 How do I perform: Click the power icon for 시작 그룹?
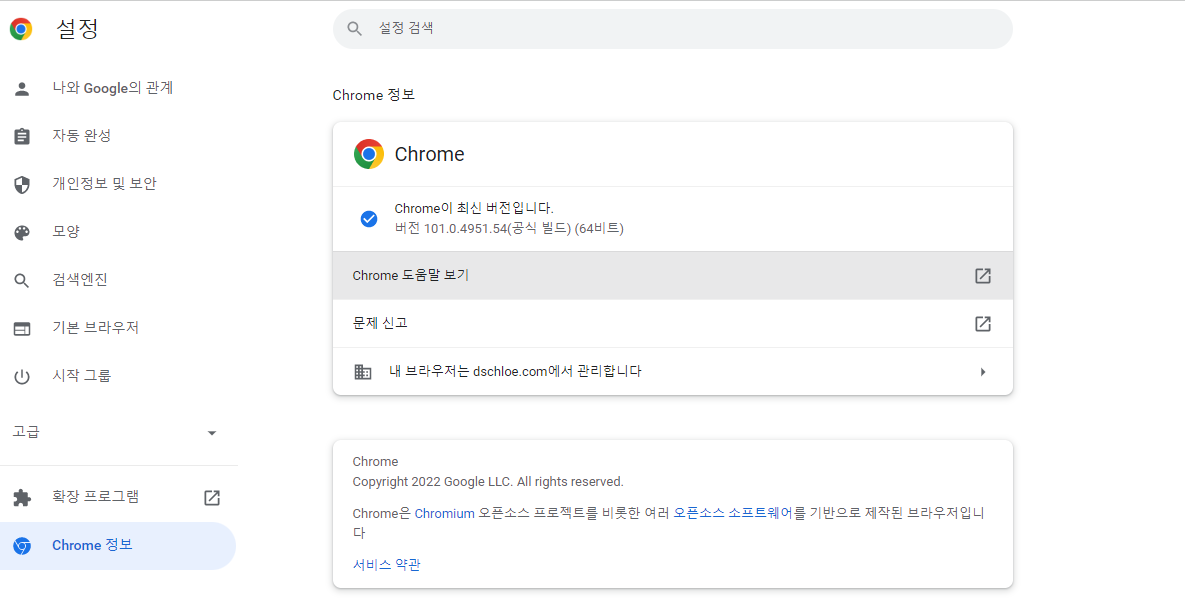(x=22, y=376)
